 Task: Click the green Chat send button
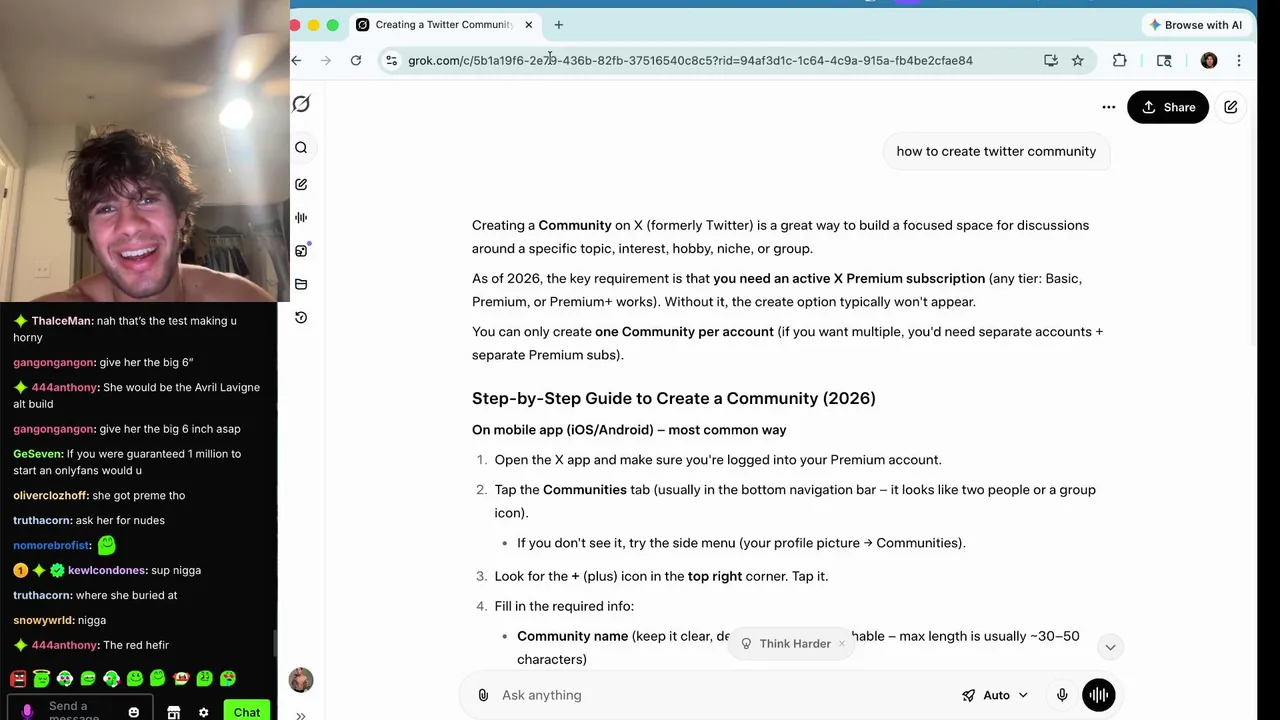click(246, 711)
